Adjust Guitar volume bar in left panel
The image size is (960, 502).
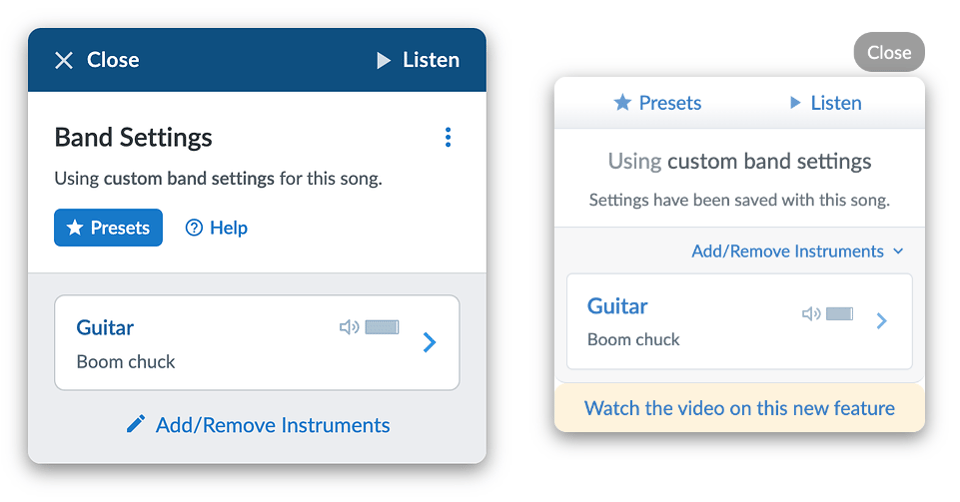(x=382, y=327)
